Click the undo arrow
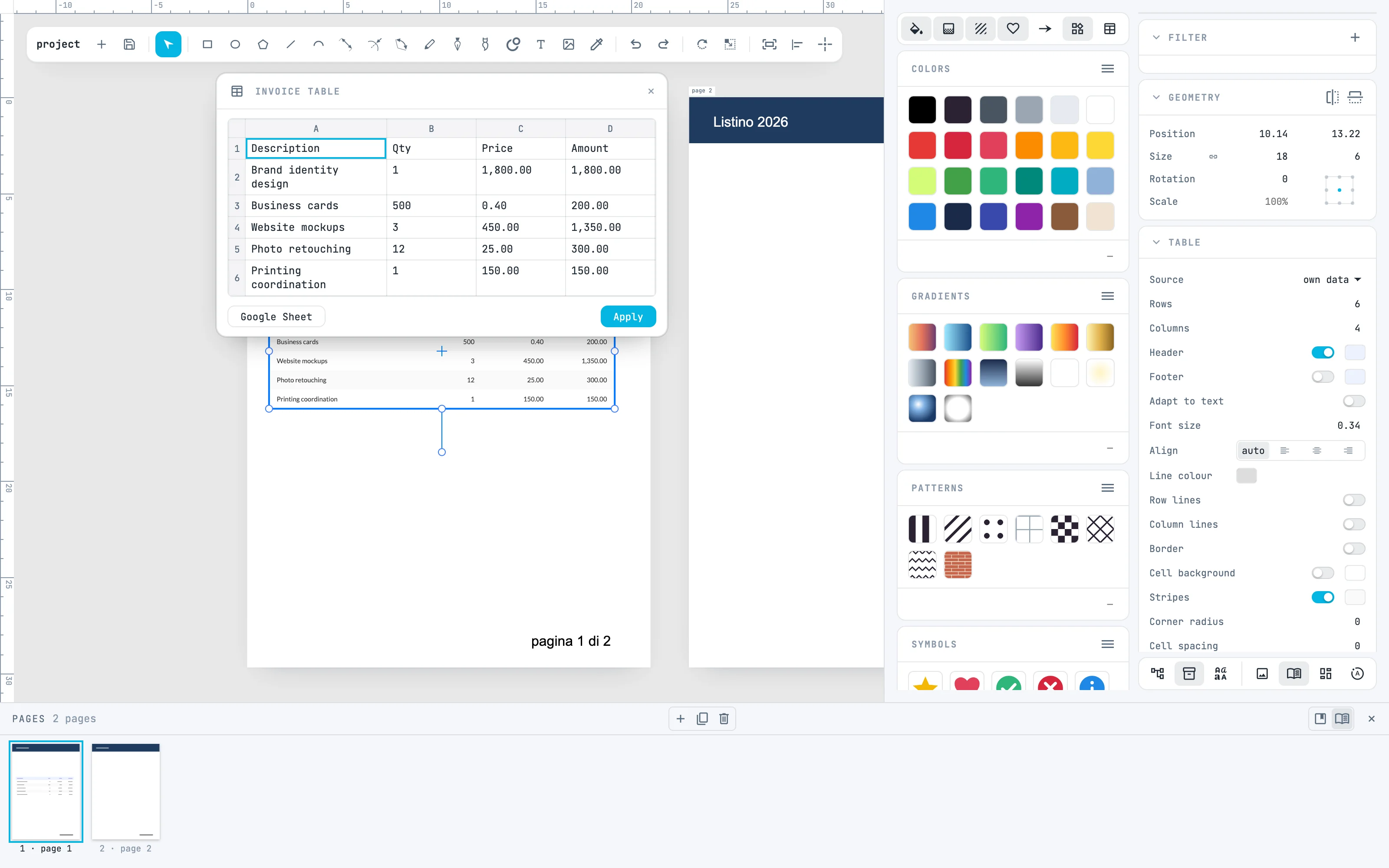1389x868 pixels. pyautogui.click(x=635, y=44)
